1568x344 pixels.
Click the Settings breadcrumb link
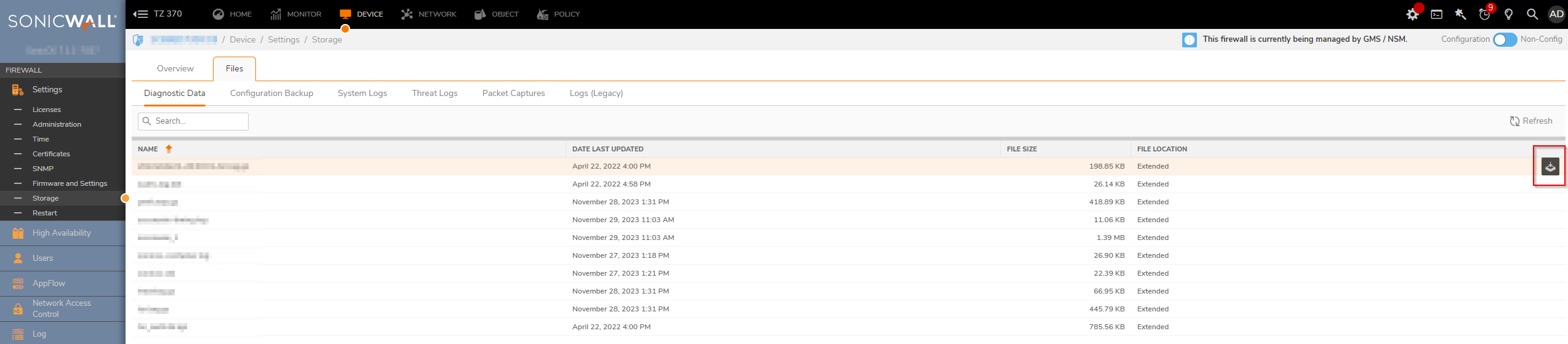tap(283, 40)
